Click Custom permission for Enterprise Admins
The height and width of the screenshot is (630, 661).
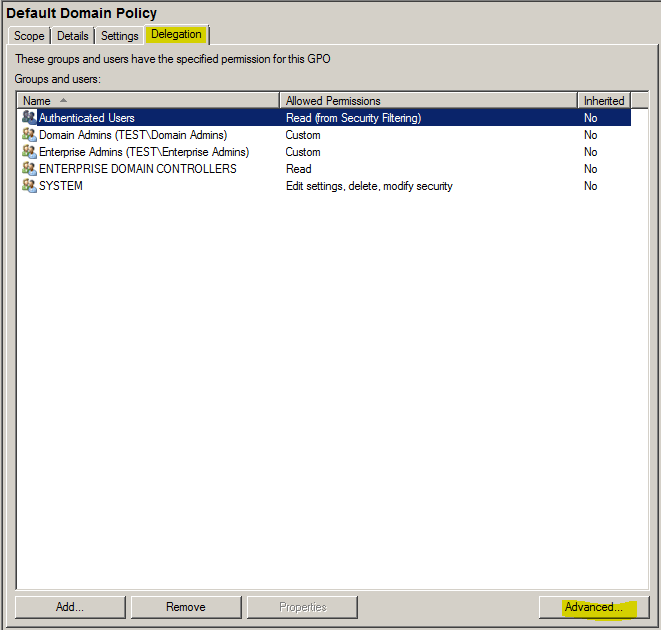click(303, 152)
